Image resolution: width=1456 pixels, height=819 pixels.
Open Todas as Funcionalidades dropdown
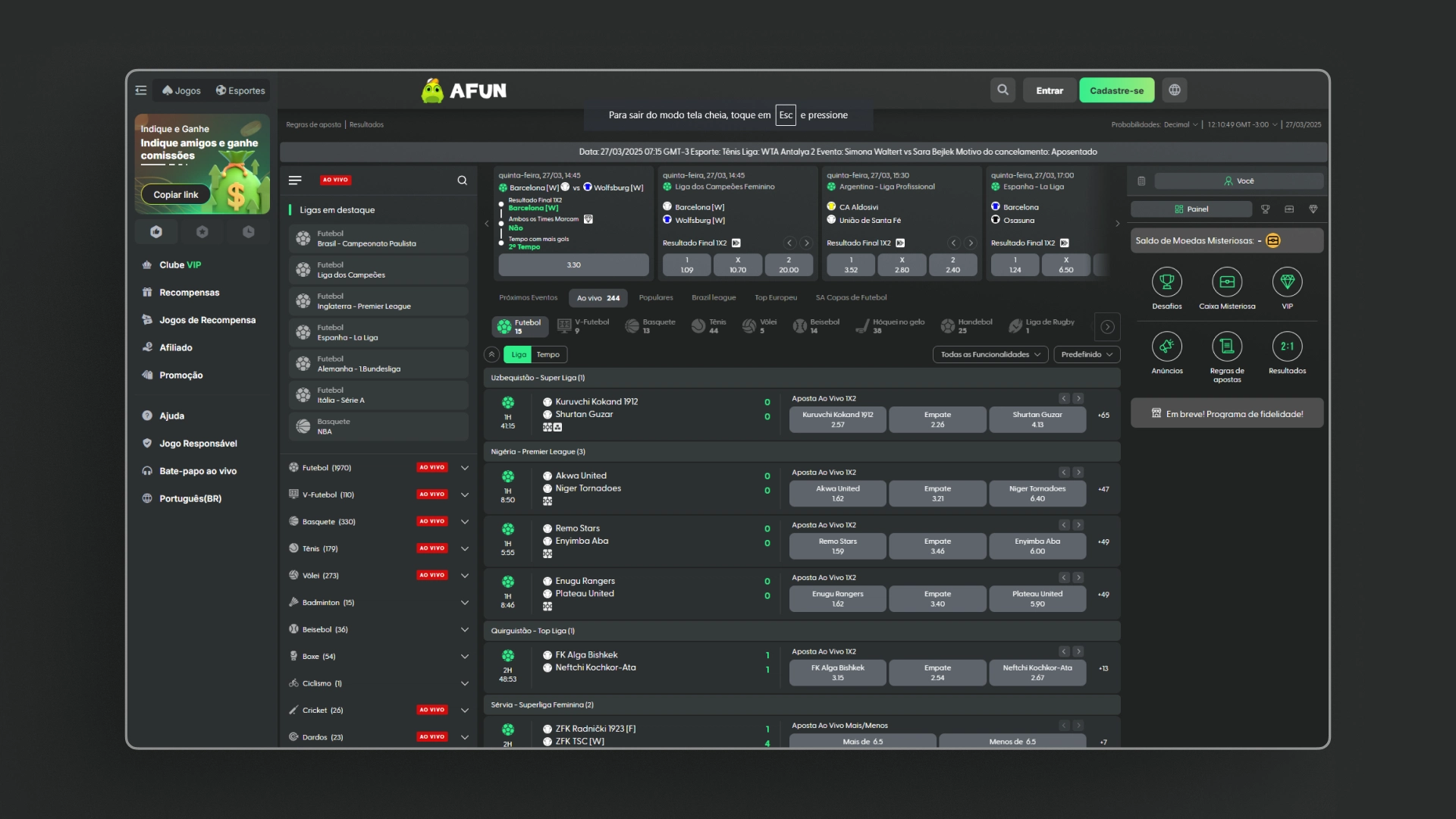tap(990, 355)
